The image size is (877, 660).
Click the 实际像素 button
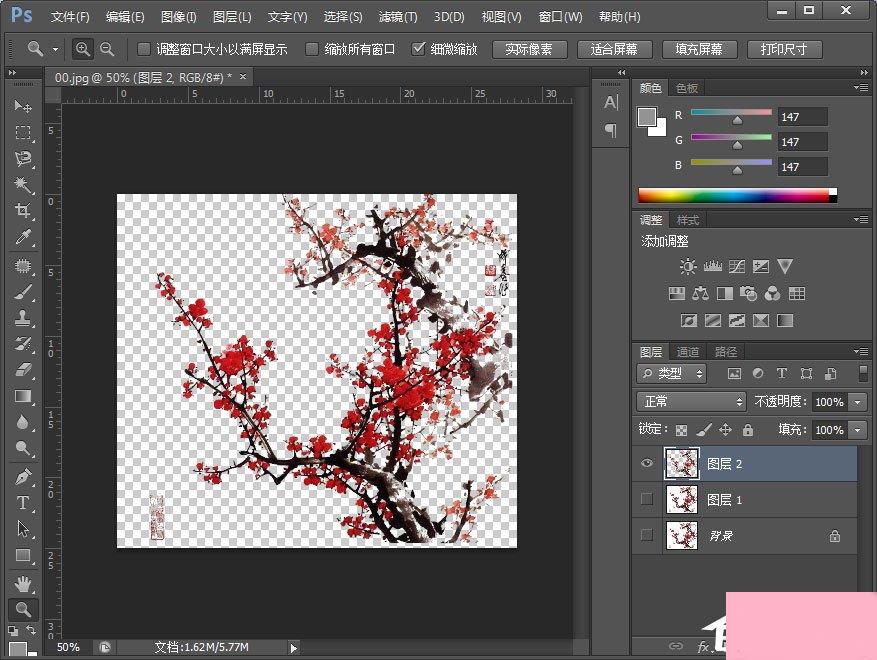529,49
